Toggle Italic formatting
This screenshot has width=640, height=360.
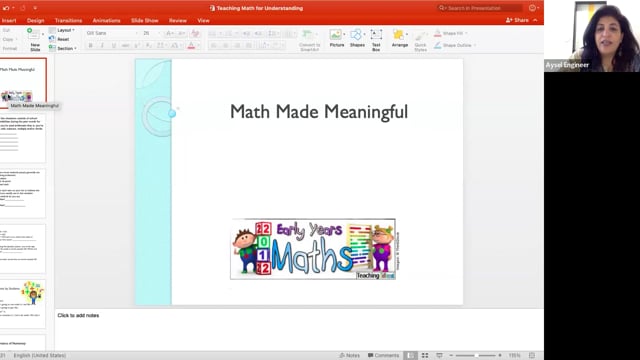pos(102,45)
